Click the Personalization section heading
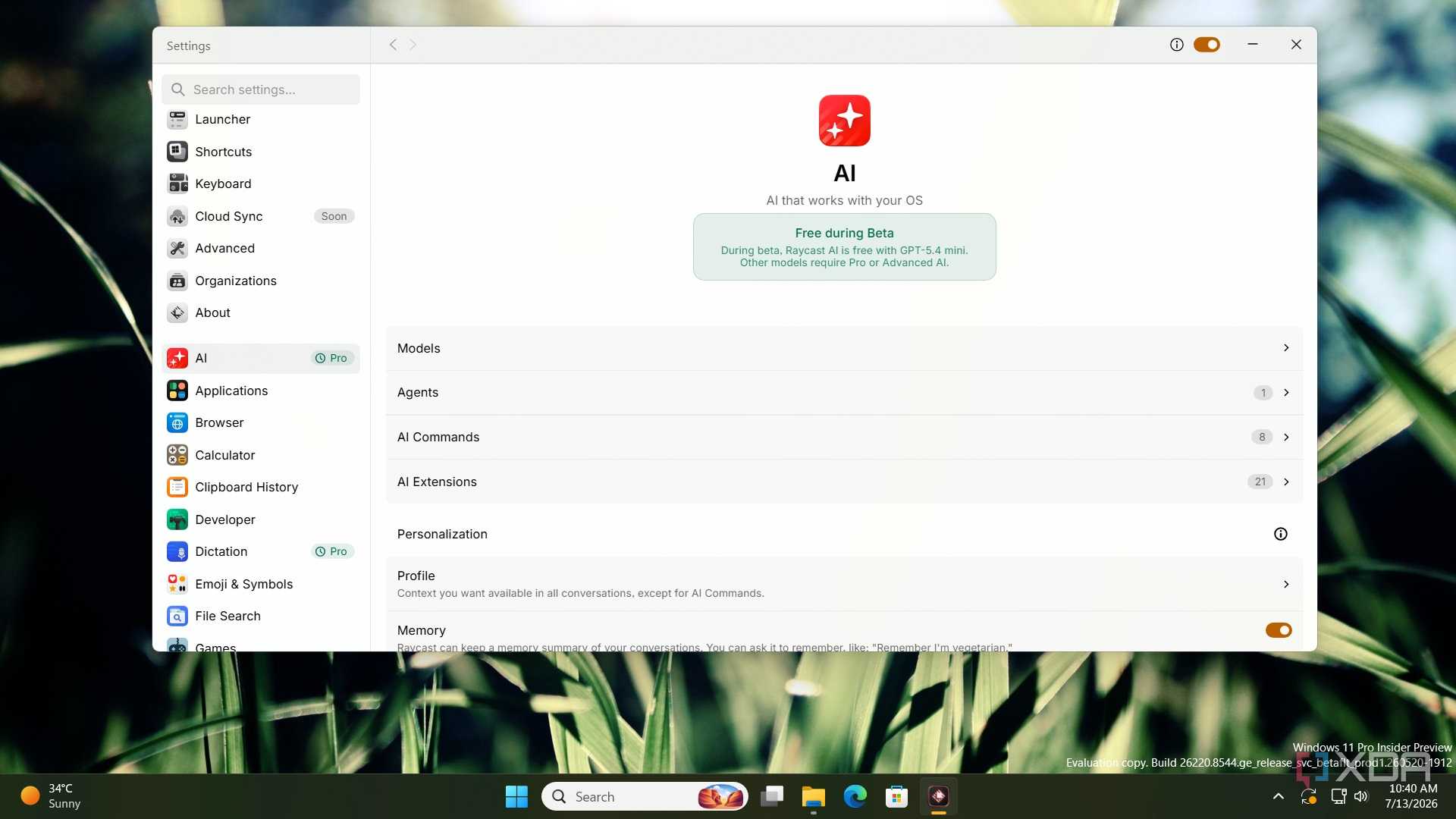Screen dimensions: 1456x819 pos(442,534)
